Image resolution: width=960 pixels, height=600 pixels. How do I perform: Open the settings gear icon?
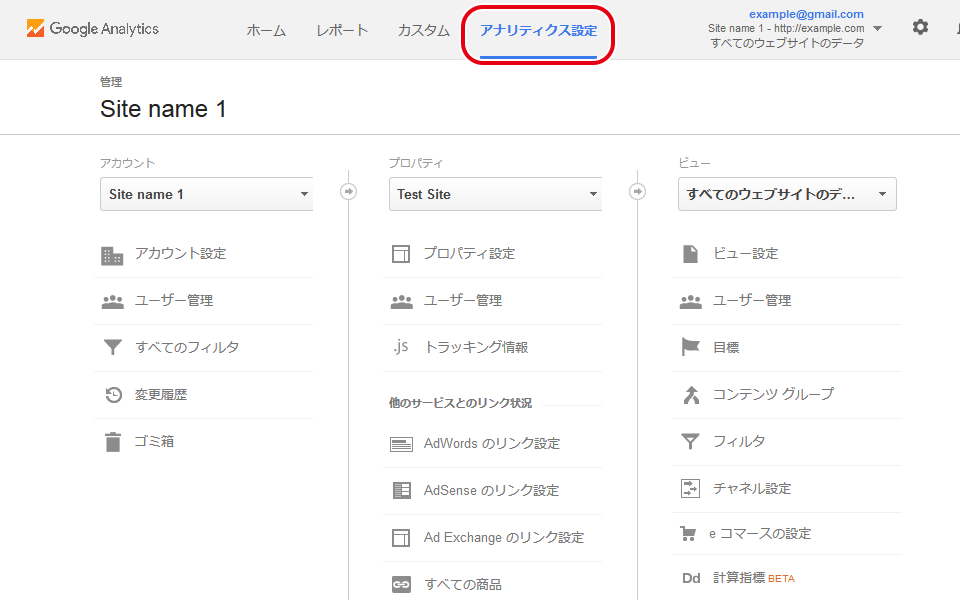click(x=920, y=27)
